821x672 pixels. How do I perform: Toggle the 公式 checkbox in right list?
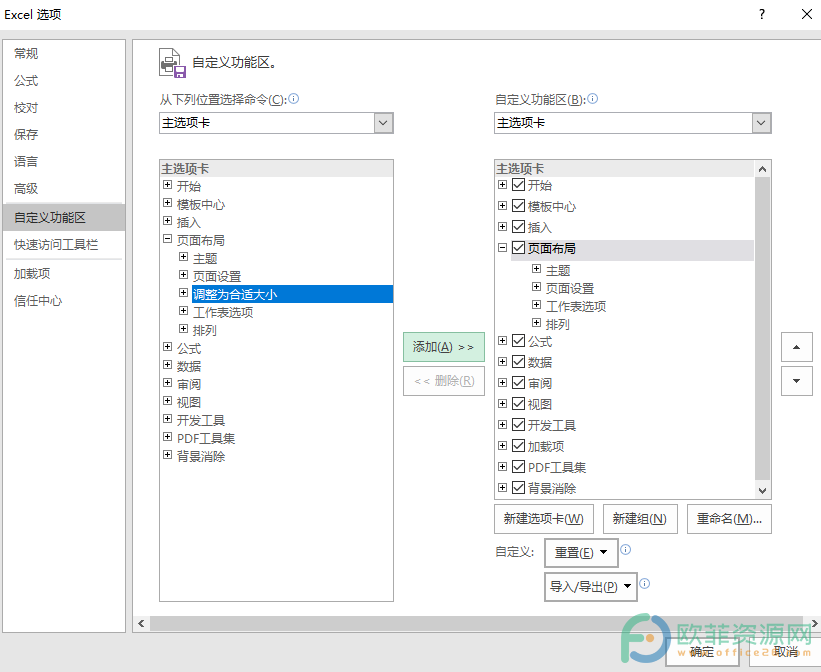518,340
